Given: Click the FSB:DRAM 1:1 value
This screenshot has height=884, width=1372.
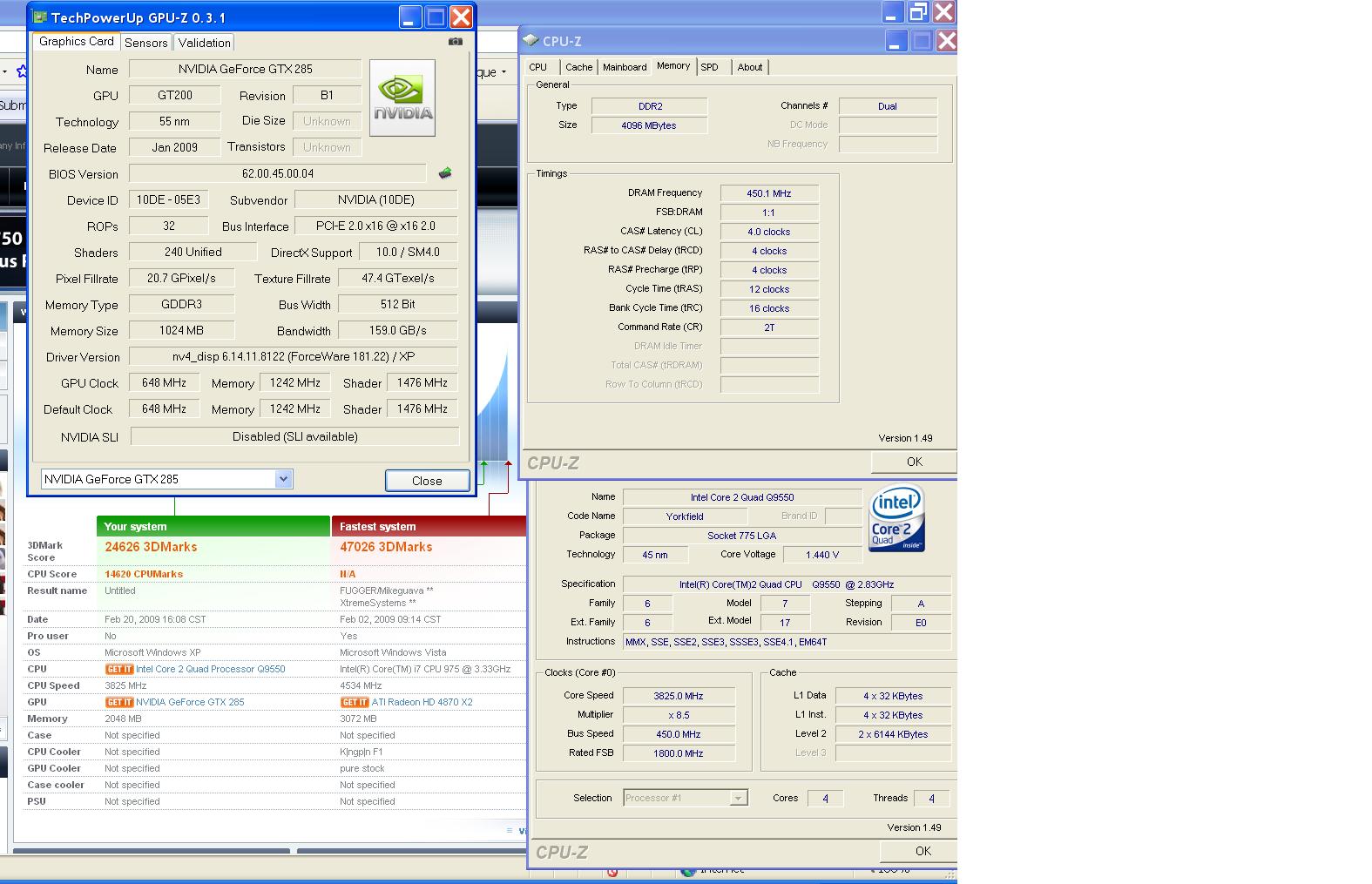Looking at the screenshot, I should pos(769,213).
